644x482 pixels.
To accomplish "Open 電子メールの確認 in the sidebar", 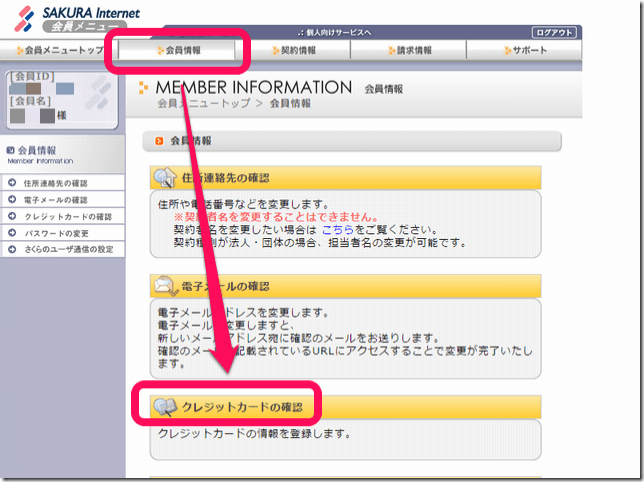I will [52, 199].
